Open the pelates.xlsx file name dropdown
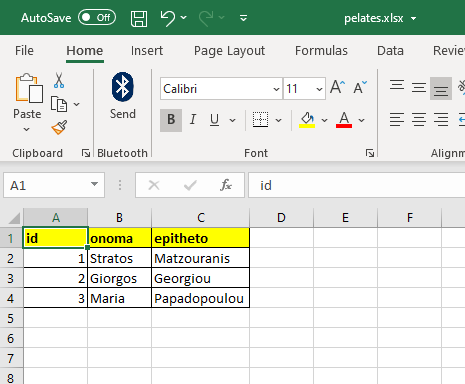Screen dimensions: 465x384 click(x=414, y=18)
